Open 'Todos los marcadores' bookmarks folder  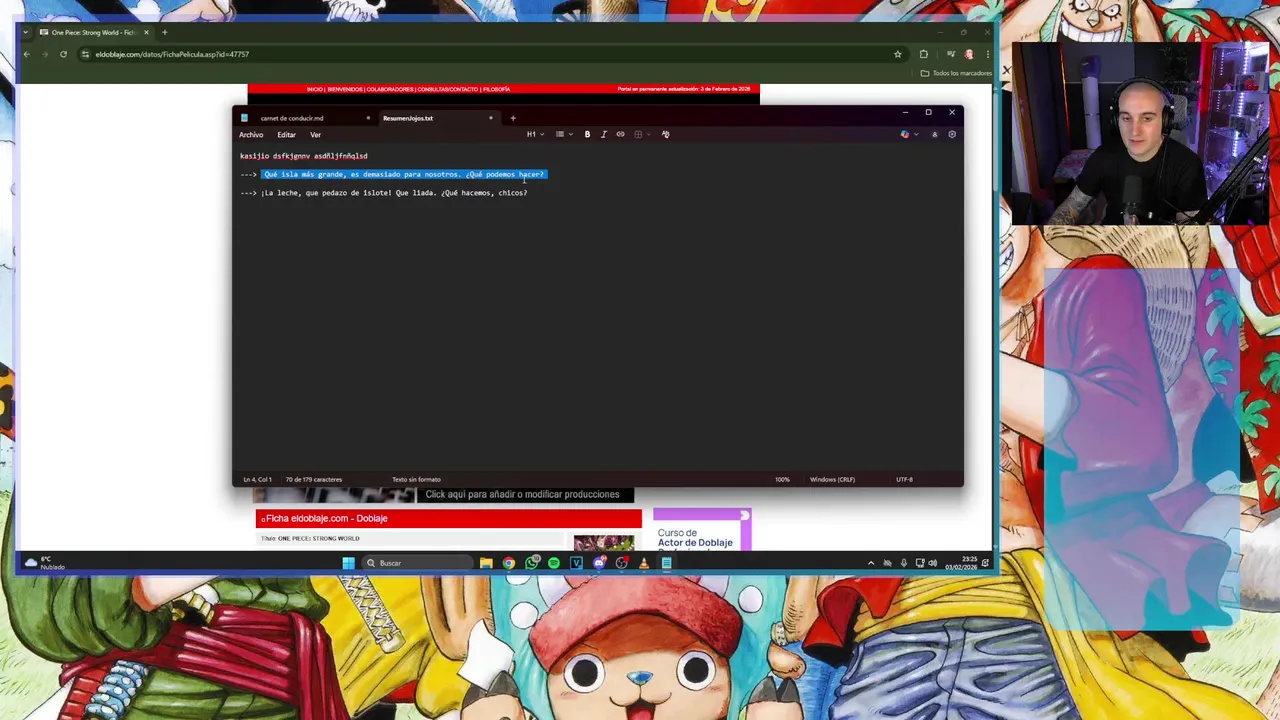957,73
